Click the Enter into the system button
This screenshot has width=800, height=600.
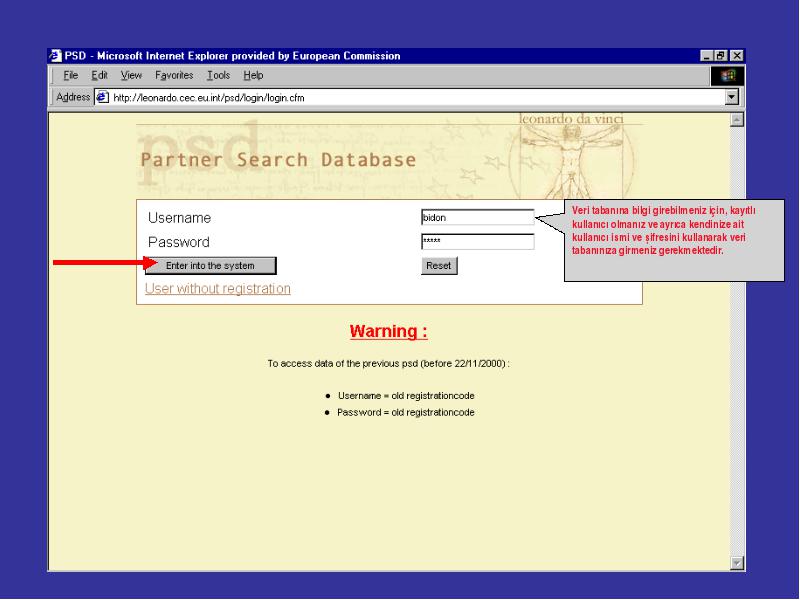point(210,266)
